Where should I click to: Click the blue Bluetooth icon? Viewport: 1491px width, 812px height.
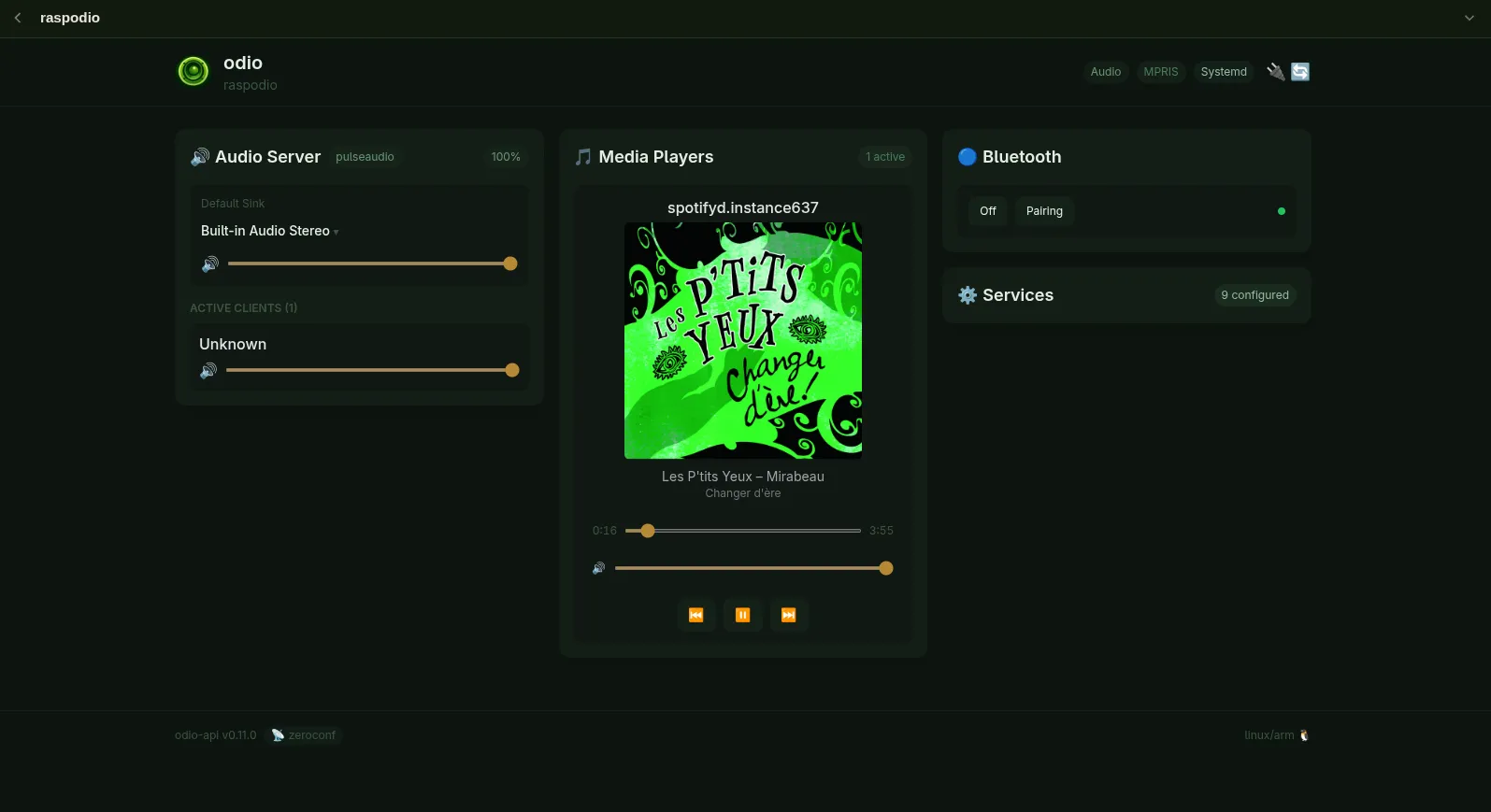968,157
